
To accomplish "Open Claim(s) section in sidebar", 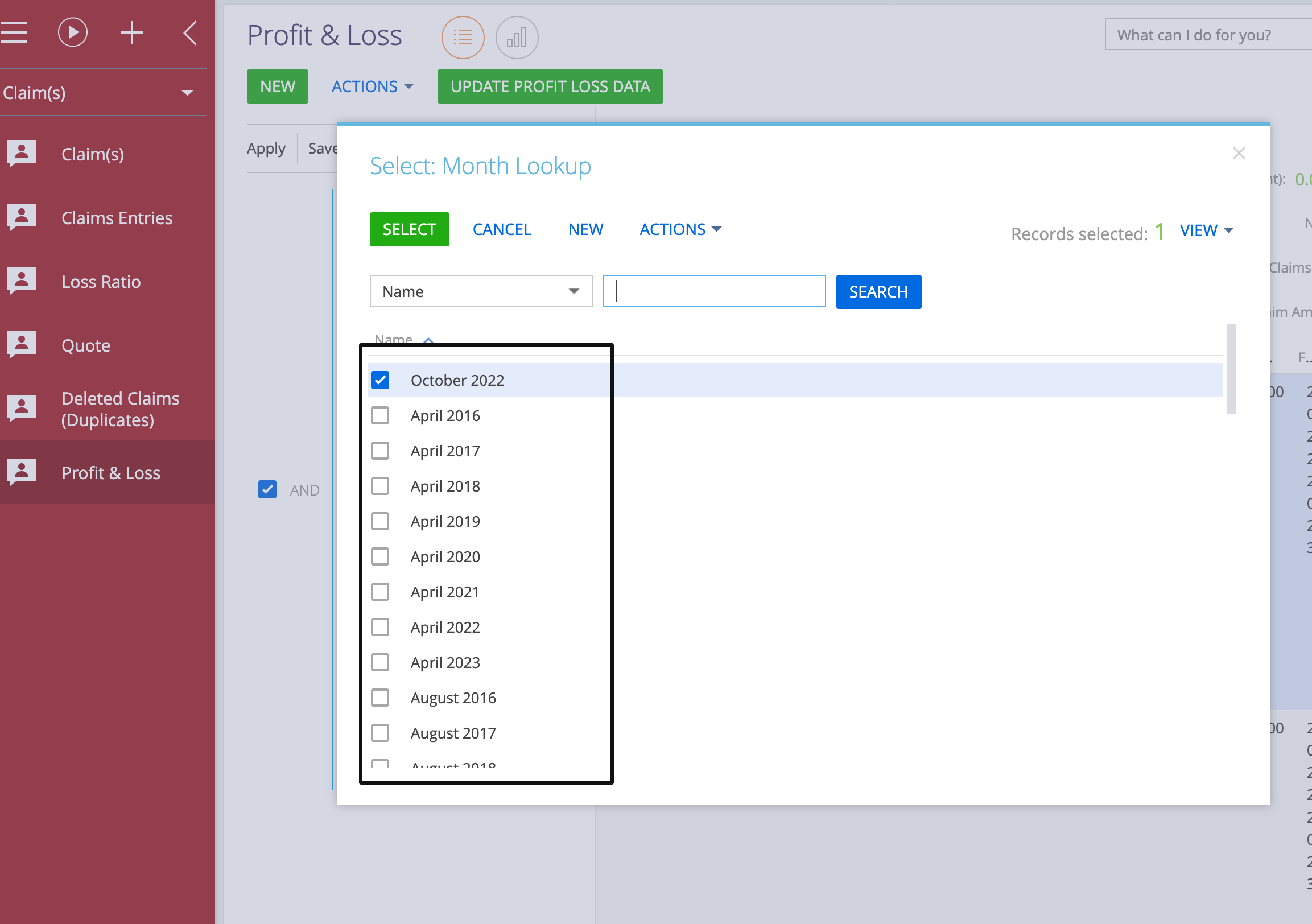I will pyautogui.click(x=93, y=154).
